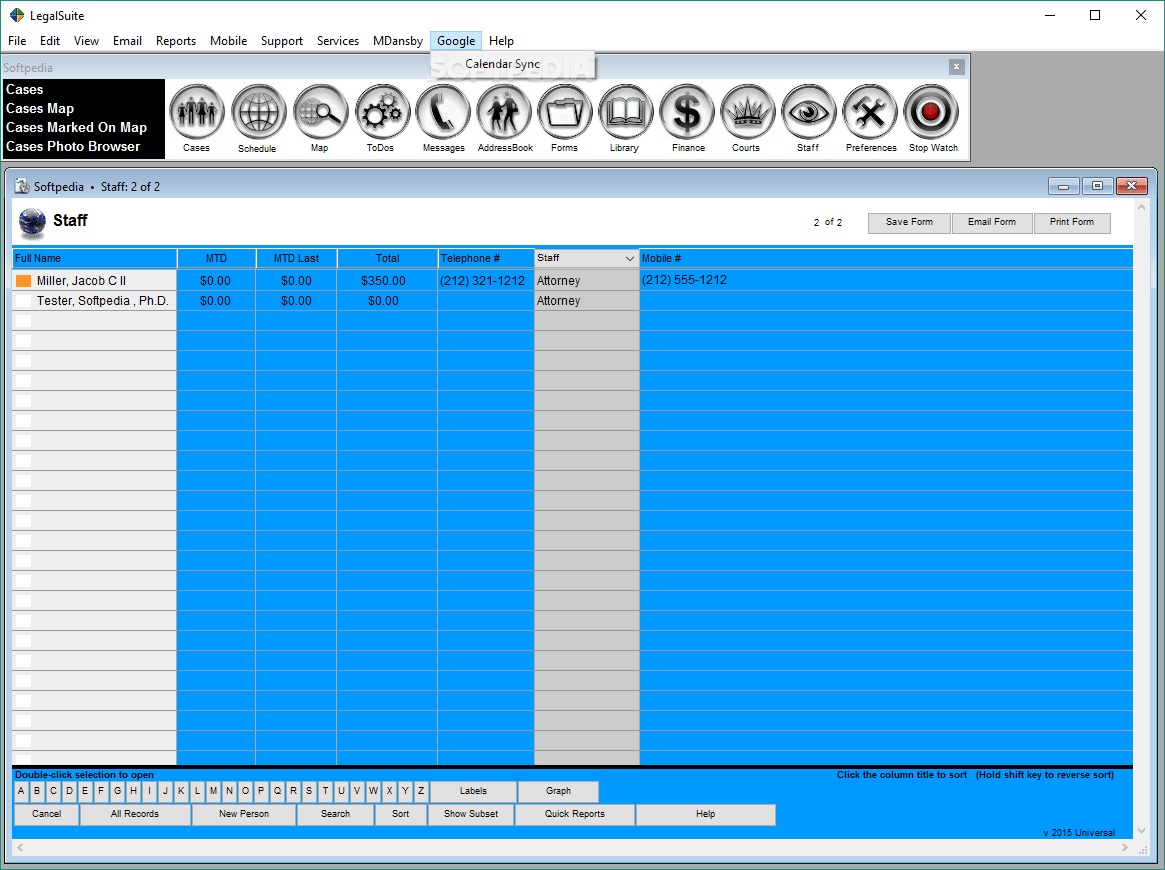Launch the Stop Watch icon

(931, 112)
